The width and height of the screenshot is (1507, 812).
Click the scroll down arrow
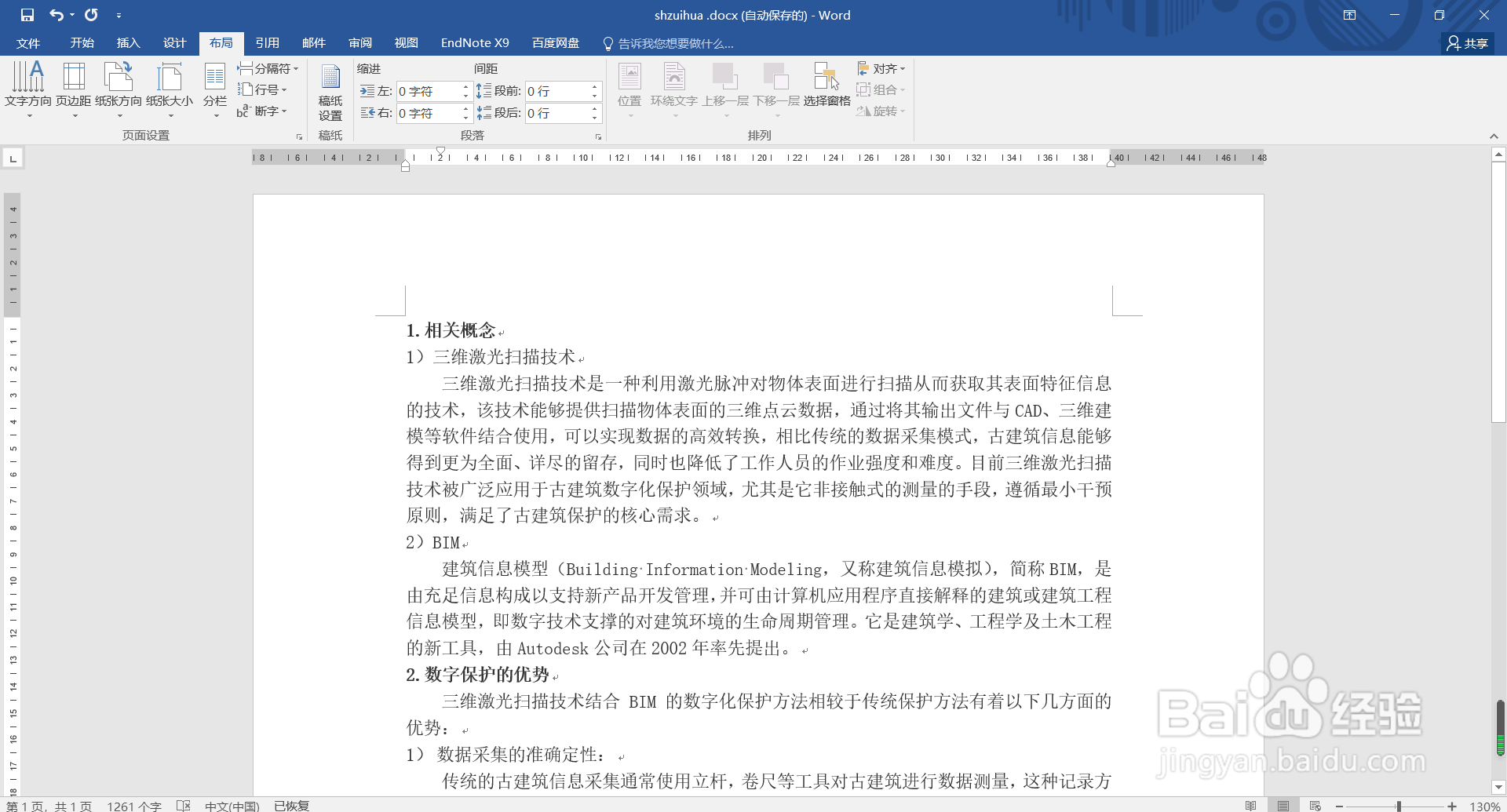1498,787
